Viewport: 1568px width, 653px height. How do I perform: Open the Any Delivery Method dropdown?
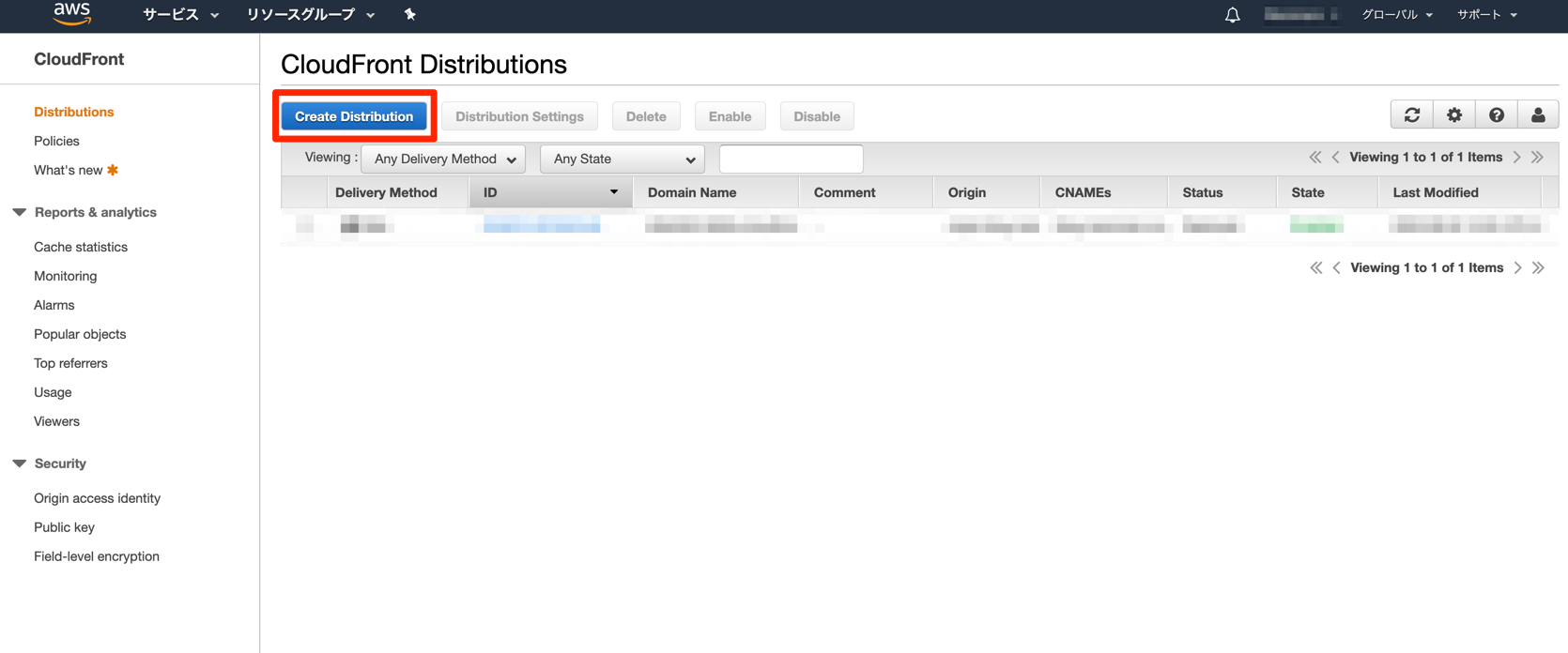point(443,159)
